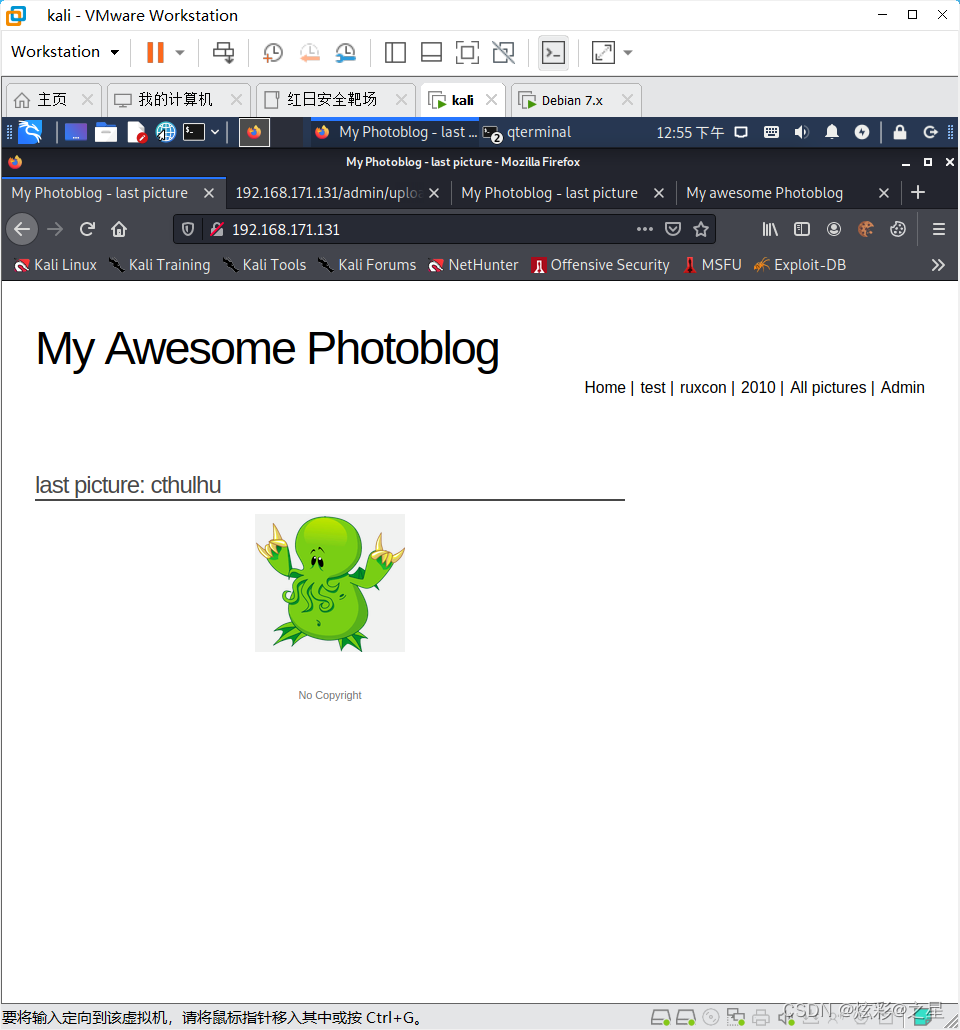Click the stretch guest display icon

pos(603,53)
